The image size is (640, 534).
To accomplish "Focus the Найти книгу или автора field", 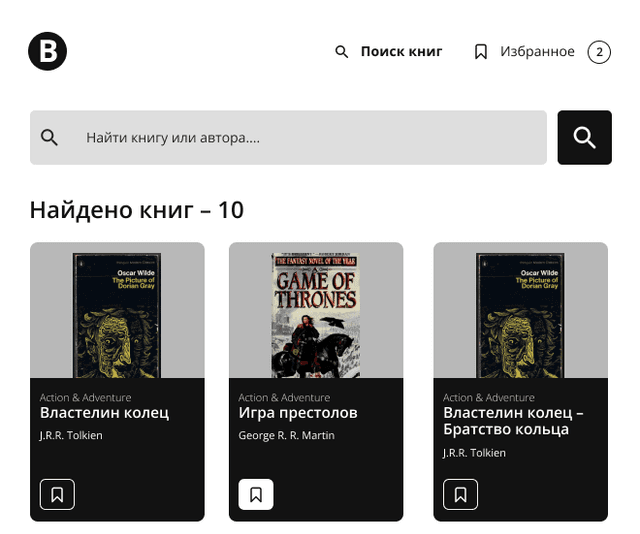I will pos(288,138).
